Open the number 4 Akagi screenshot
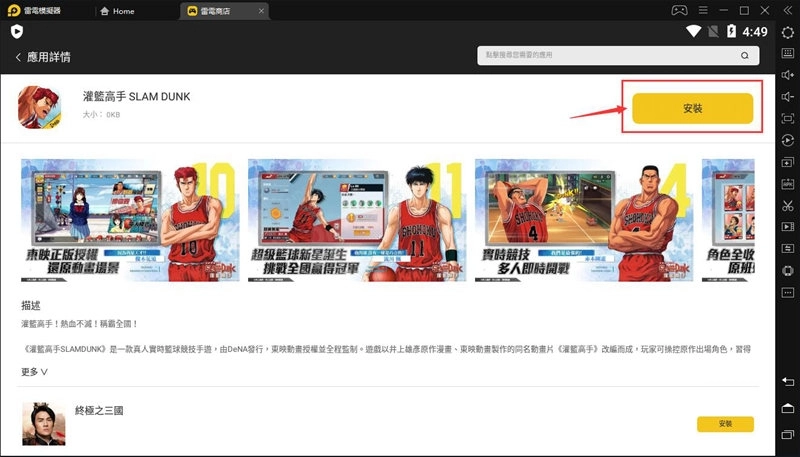The height and width of the screenshot is (457, 800). coord(584,220)
